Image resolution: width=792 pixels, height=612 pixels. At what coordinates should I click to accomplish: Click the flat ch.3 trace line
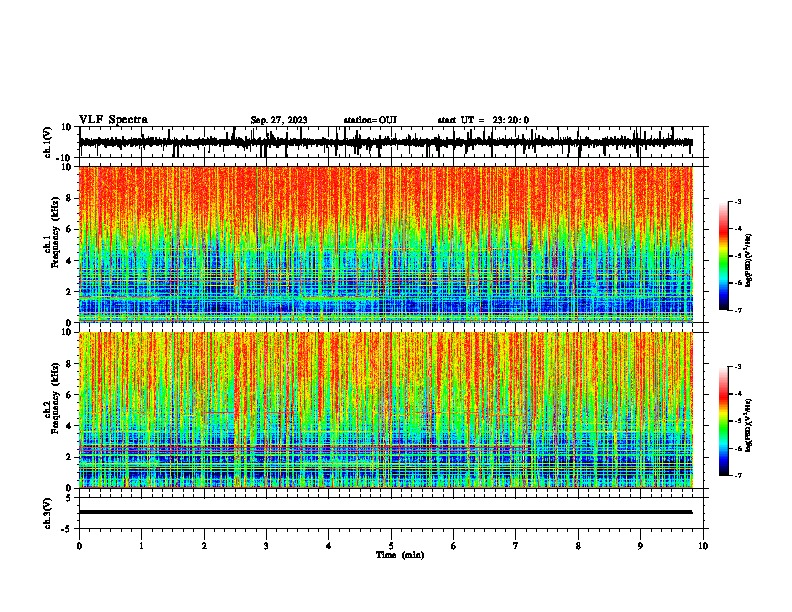pos(385,512)
